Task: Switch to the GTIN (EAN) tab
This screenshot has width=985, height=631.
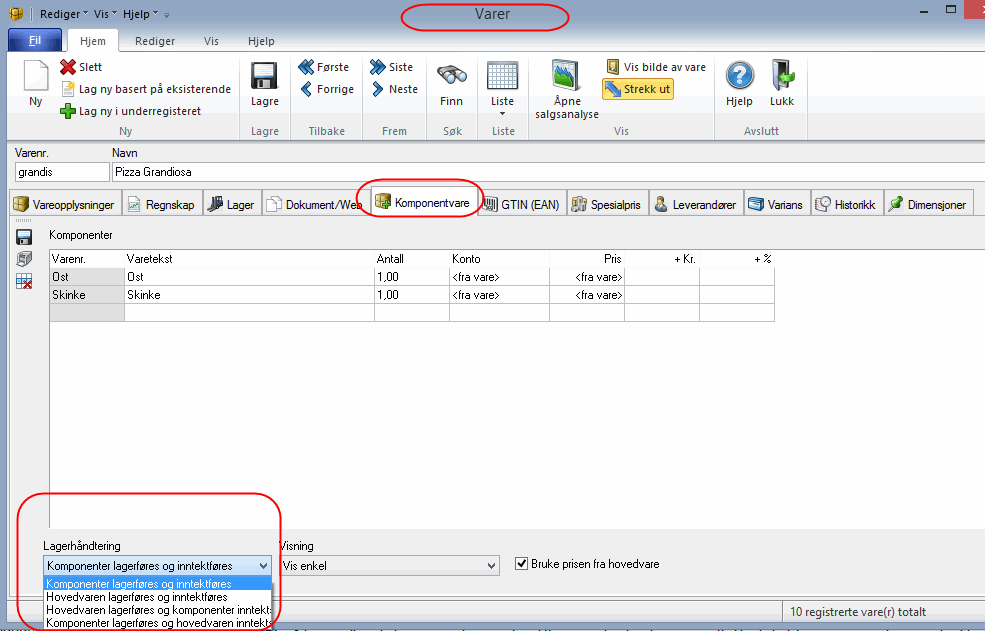Action: (x=521, y=204)
